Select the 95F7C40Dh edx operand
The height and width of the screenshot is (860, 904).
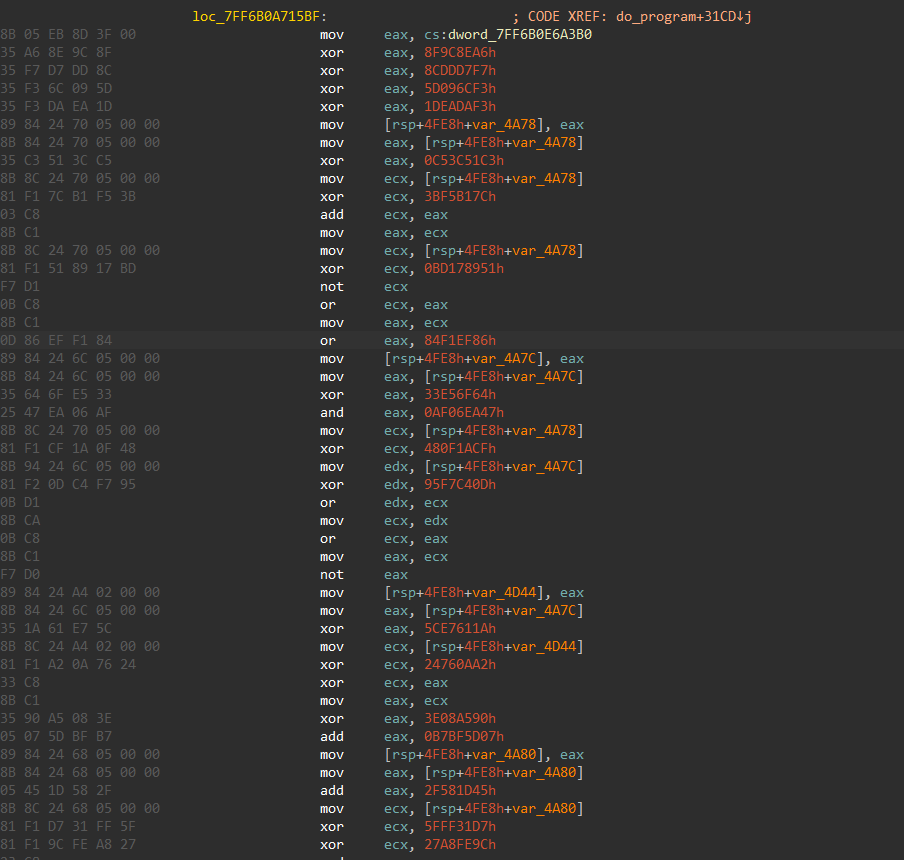pyautogui.click(x=461, y=485)
